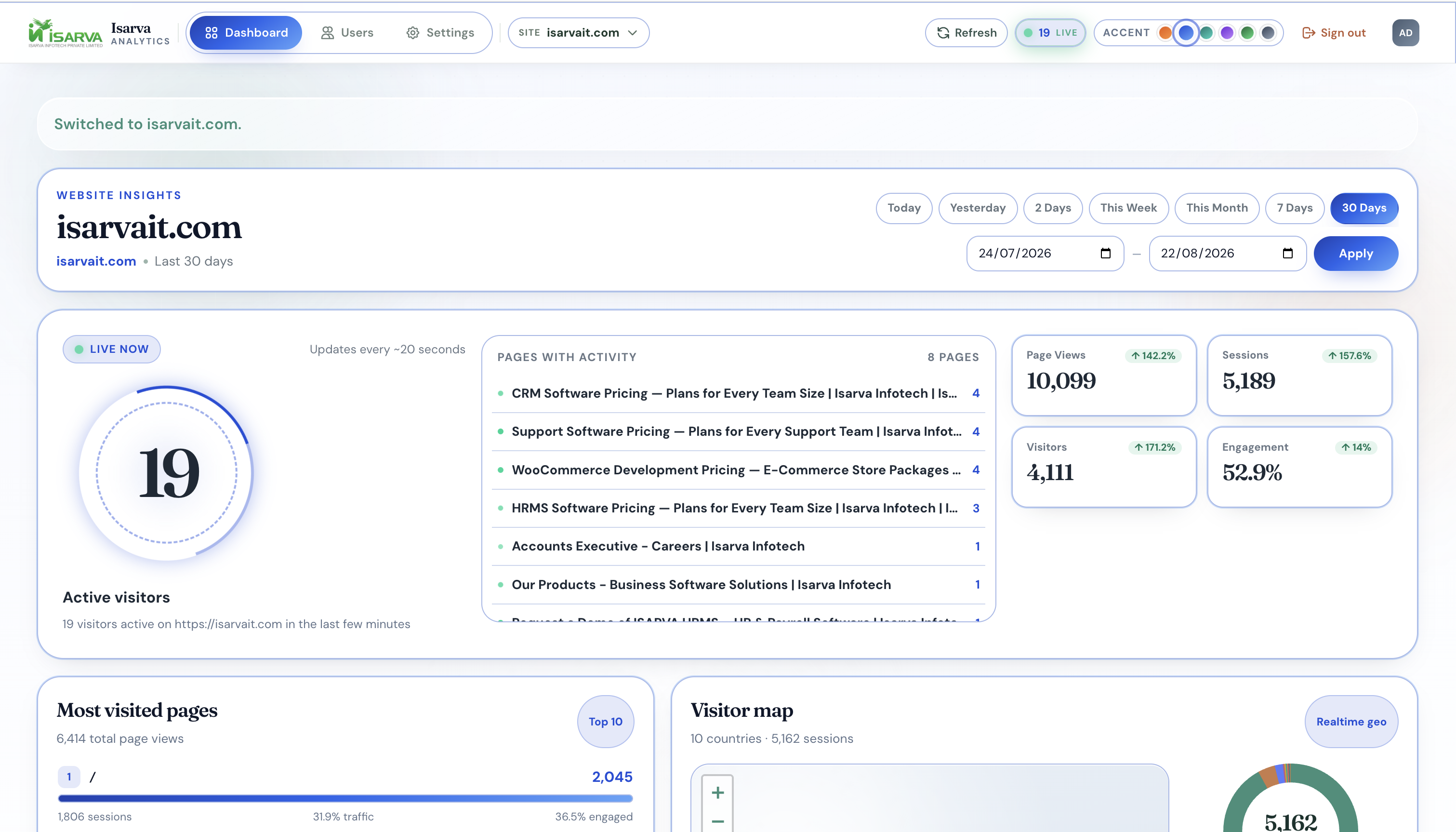Viewport: 1456px width, 832px height.
Task: Pick the gray accent color
Action: pos(1268,33)
